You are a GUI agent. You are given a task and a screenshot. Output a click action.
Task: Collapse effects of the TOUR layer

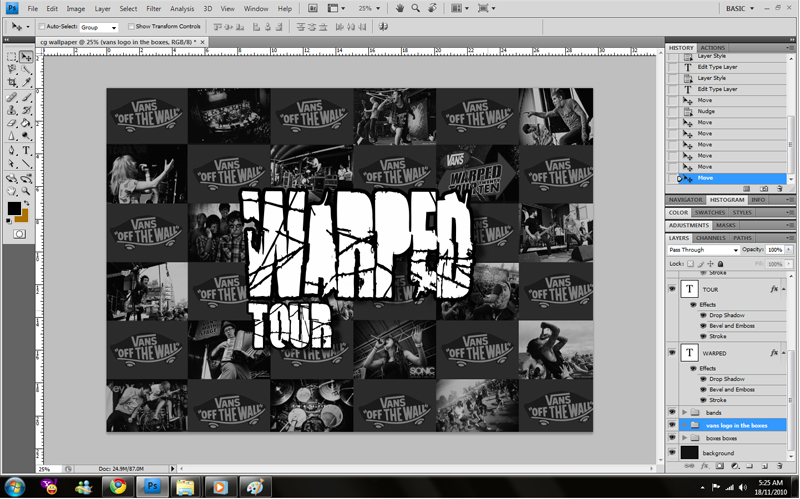point(783,289)
